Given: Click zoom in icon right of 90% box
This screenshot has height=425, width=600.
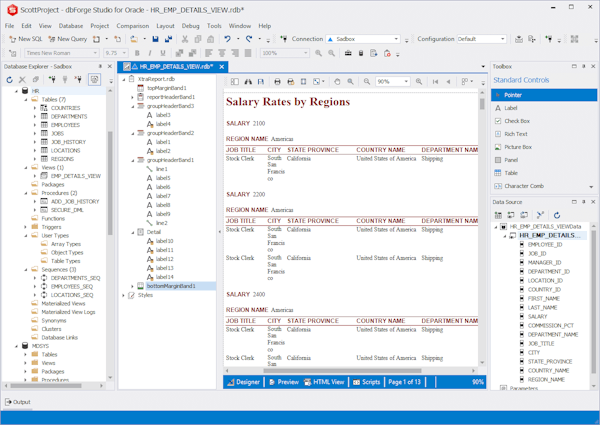Looking at the screenshot, I should pyautogui.click(x=419, y=81).
